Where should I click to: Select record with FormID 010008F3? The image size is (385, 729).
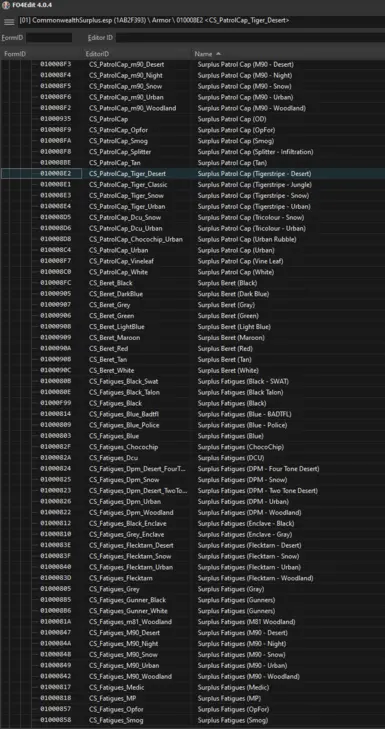point(192,65)
